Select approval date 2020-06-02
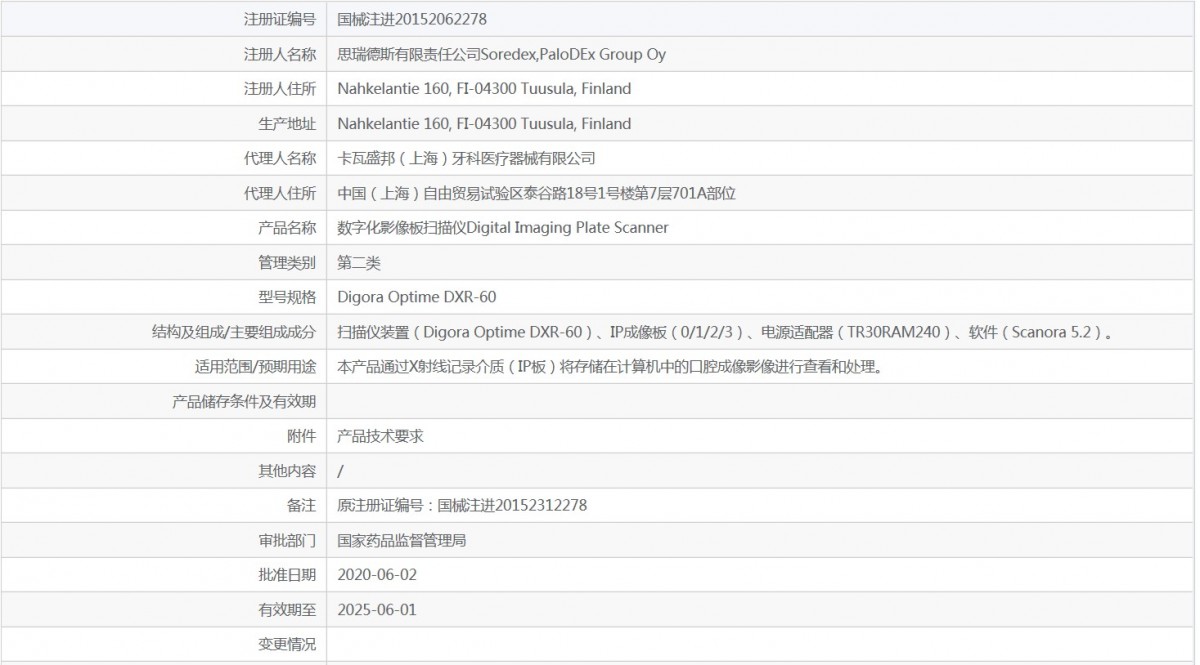 click(377, 575)
